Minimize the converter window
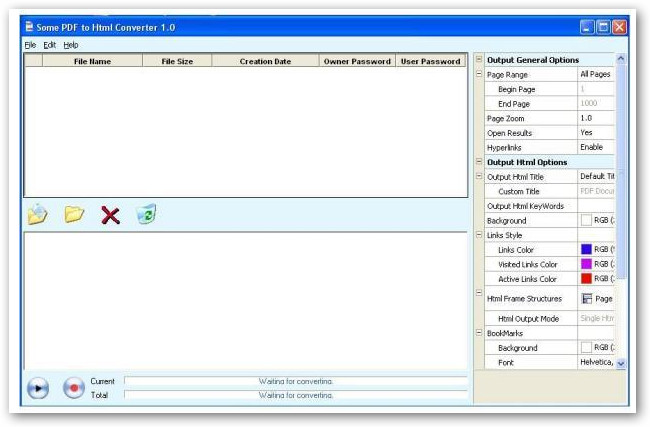This screenshot has height=427, width=650. (x=587, y=27)
